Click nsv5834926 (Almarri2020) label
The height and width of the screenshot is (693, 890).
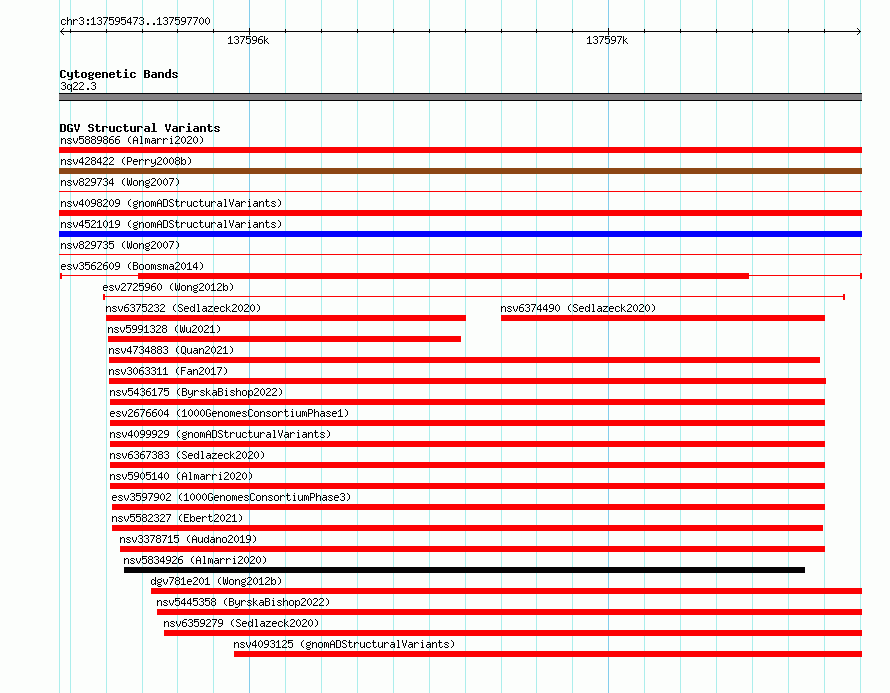tap(195, 560)
